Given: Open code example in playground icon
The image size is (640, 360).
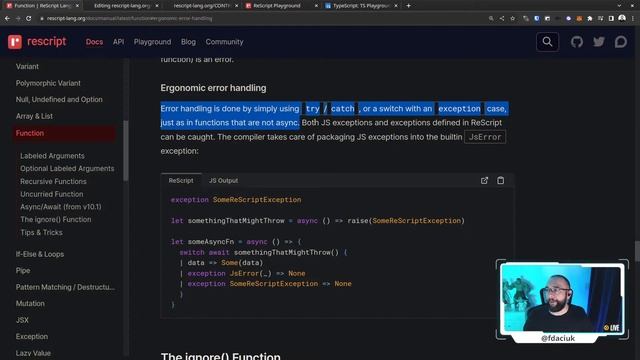Looking at the screenshot, I should coord(484,180).
